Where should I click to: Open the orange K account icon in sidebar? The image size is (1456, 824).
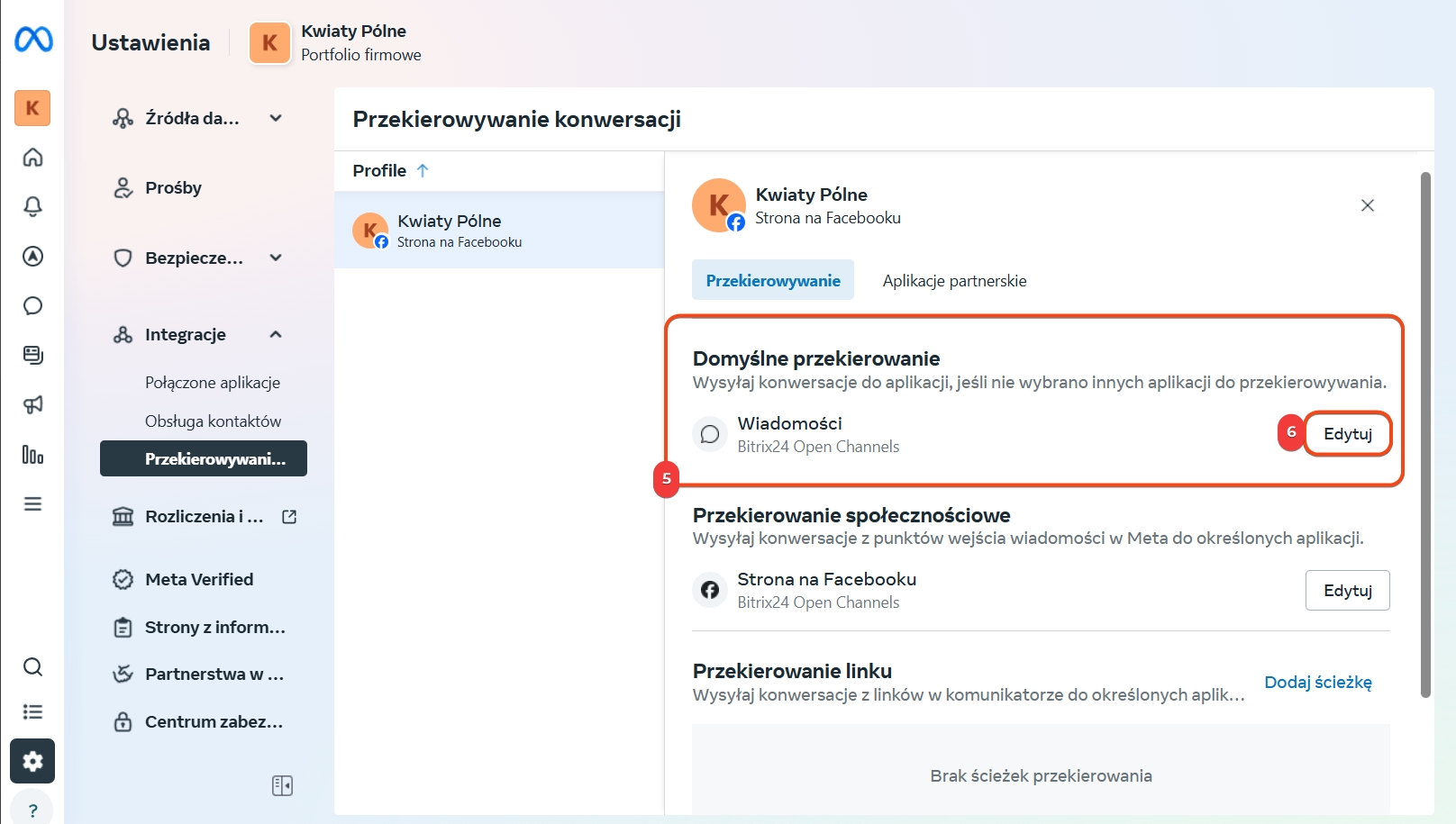coord(32,108)
